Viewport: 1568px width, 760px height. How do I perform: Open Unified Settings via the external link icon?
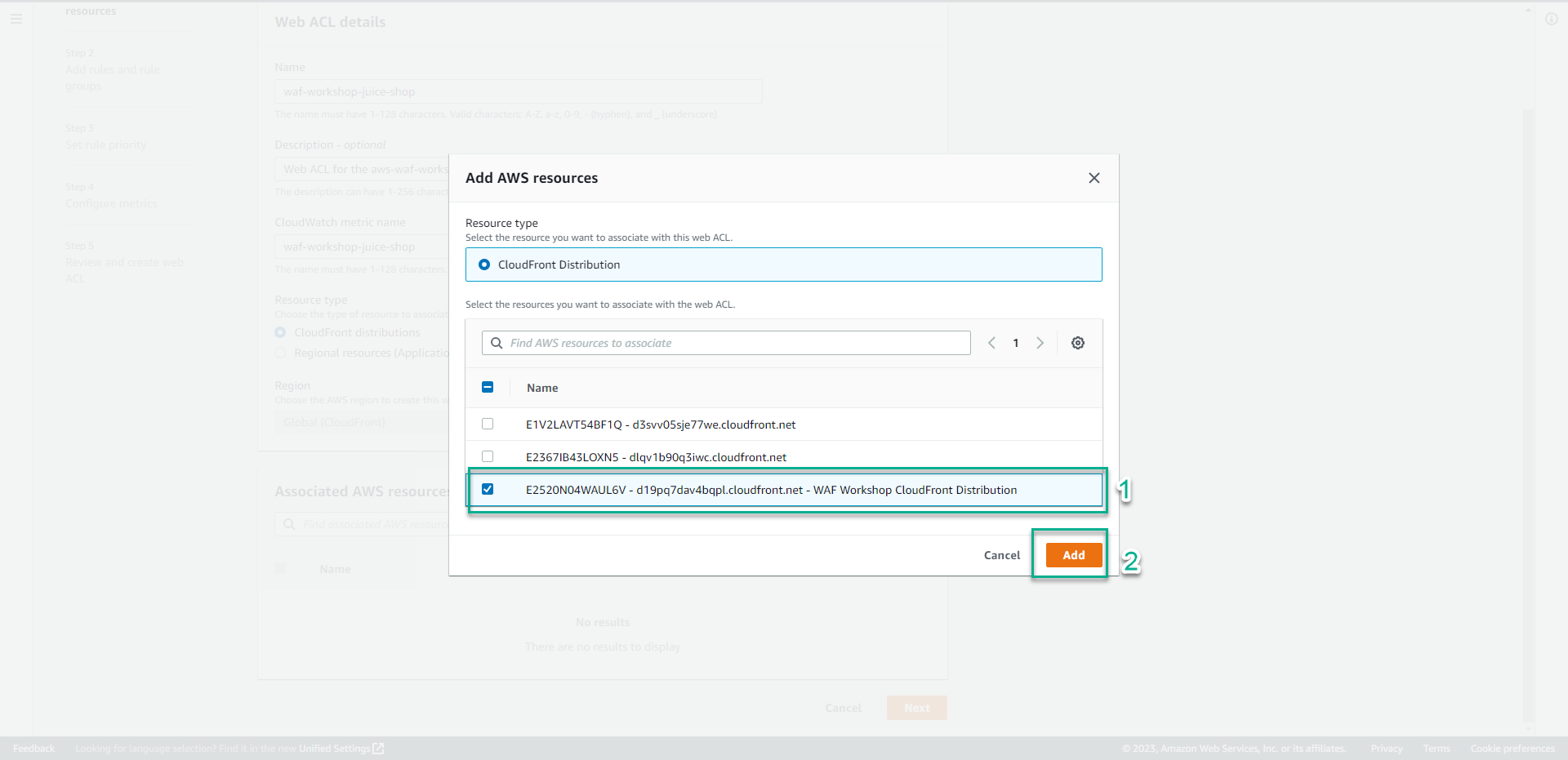pyautogui.click(x=377, y=748)
